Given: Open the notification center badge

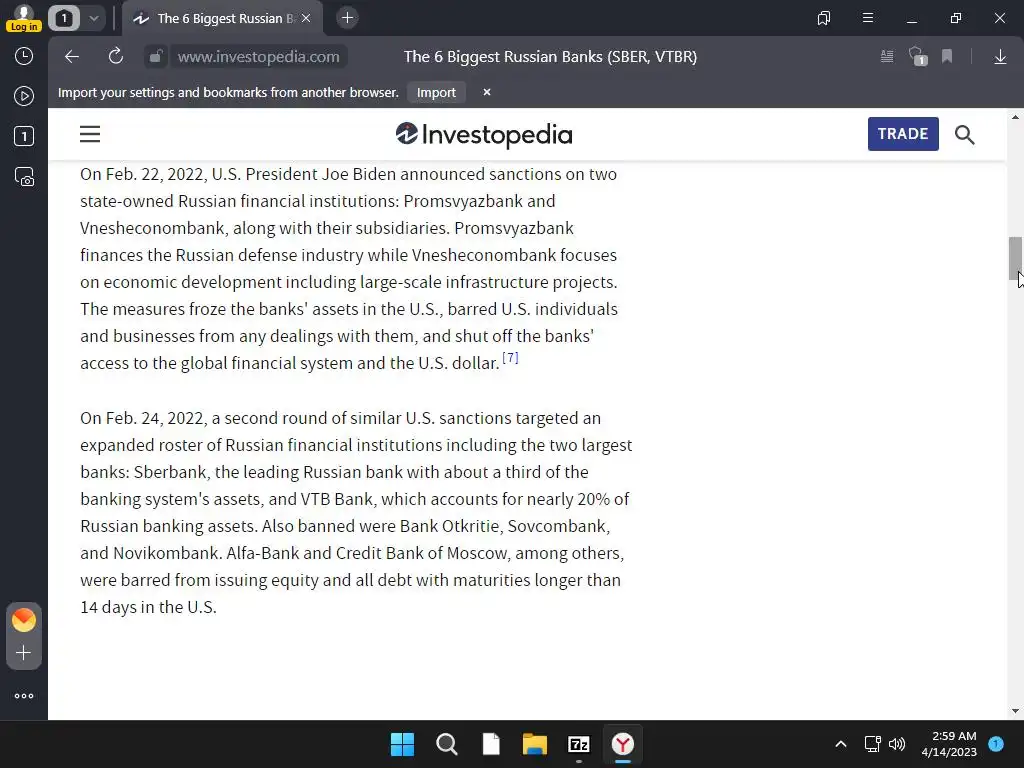Looking at the screenshot, I should pyautogui.click(x=996, y=744).
